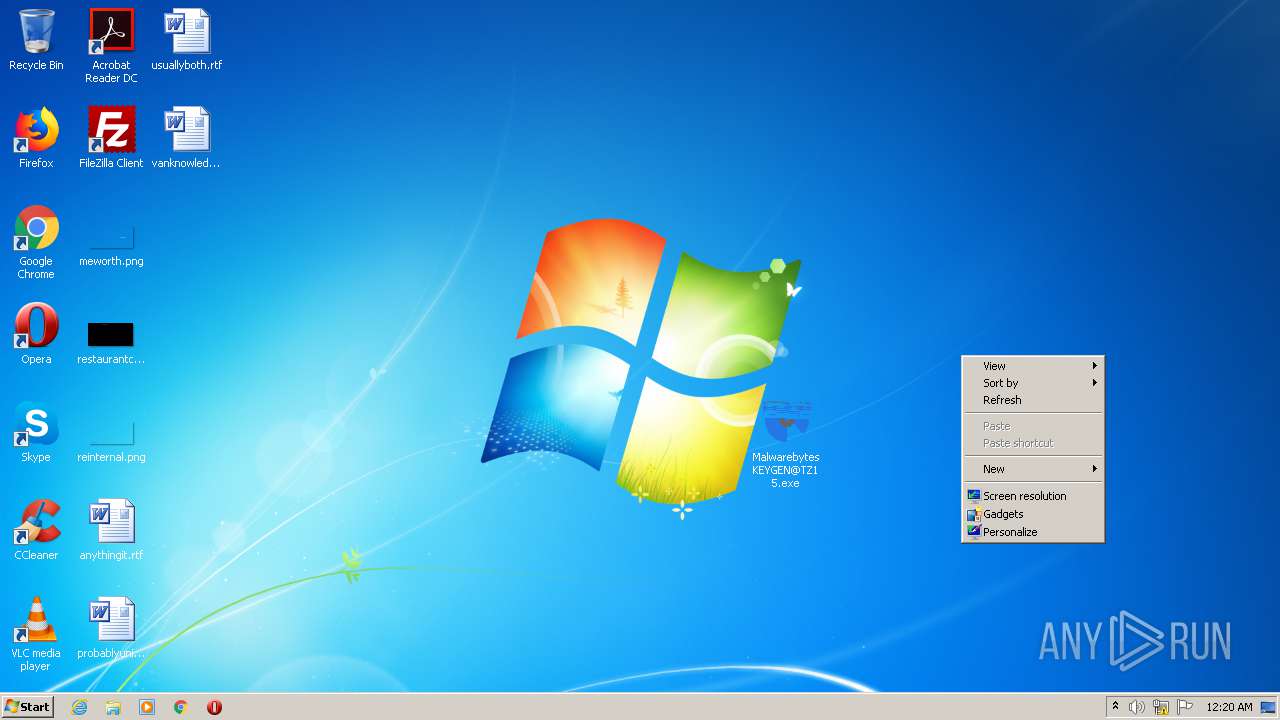Viewport: 1280px width, 720px height.
Task: Launch Chrome from the taskbar
Action: pyautogui.click(x=181, y=707)
